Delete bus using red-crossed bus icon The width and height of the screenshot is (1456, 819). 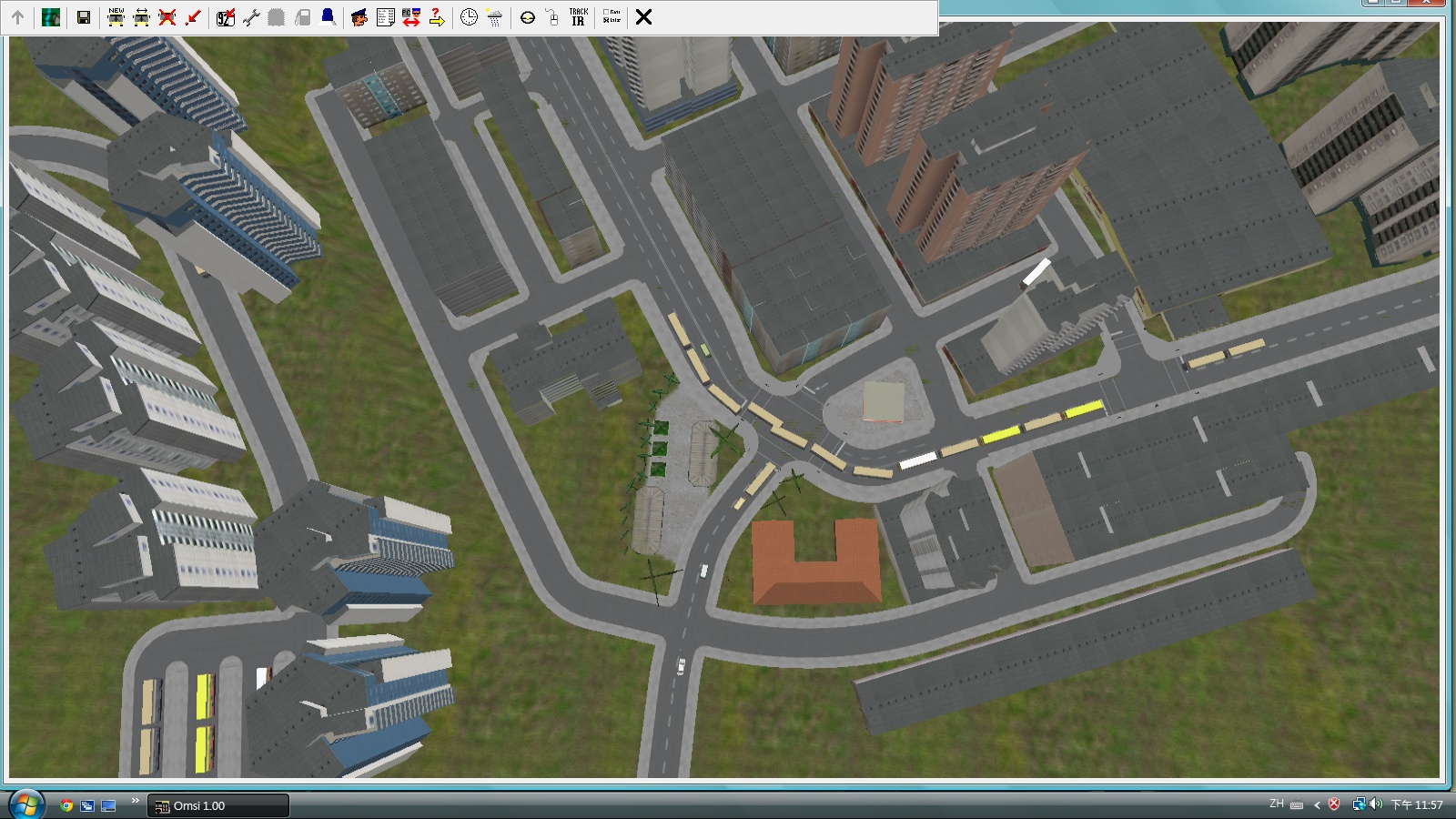pos(167,17)
